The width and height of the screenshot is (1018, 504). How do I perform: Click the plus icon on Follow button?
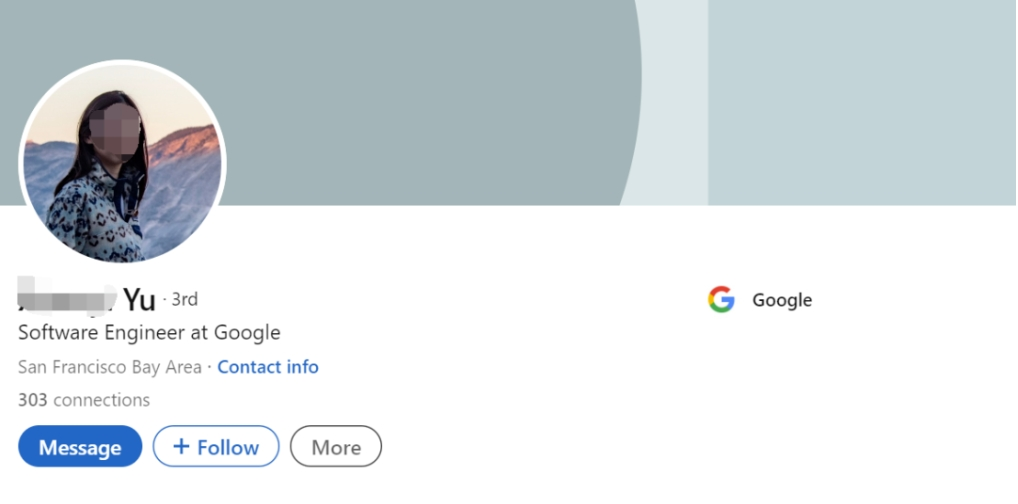(x=181, y=447)
